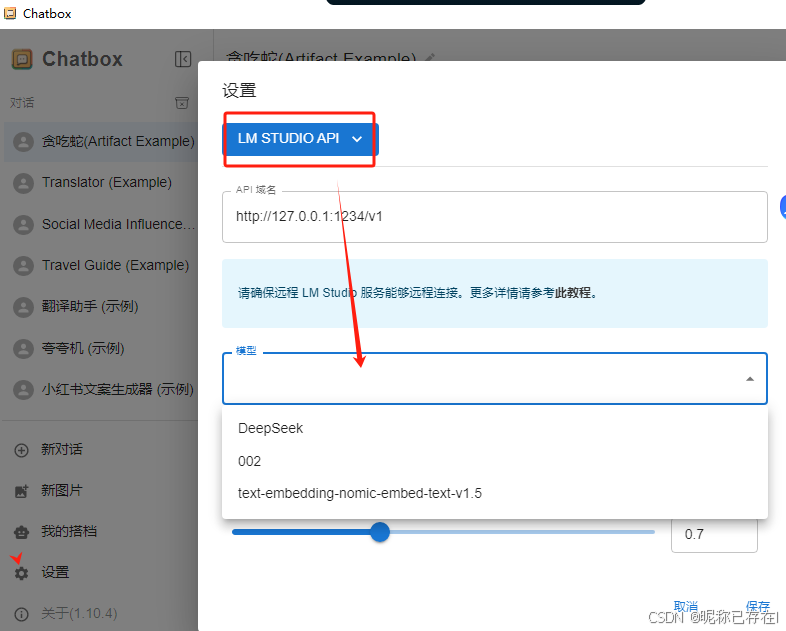The width and height of the screenshot is (786, 631).
Task: Click the API 域名 input field
Action: 495,217
